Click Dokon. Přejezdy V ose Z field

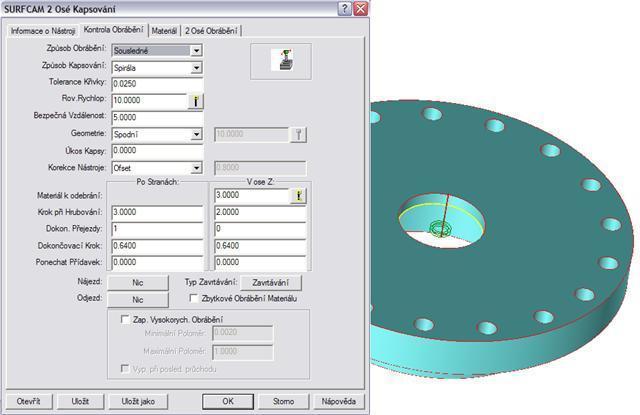tap(260, 229)
